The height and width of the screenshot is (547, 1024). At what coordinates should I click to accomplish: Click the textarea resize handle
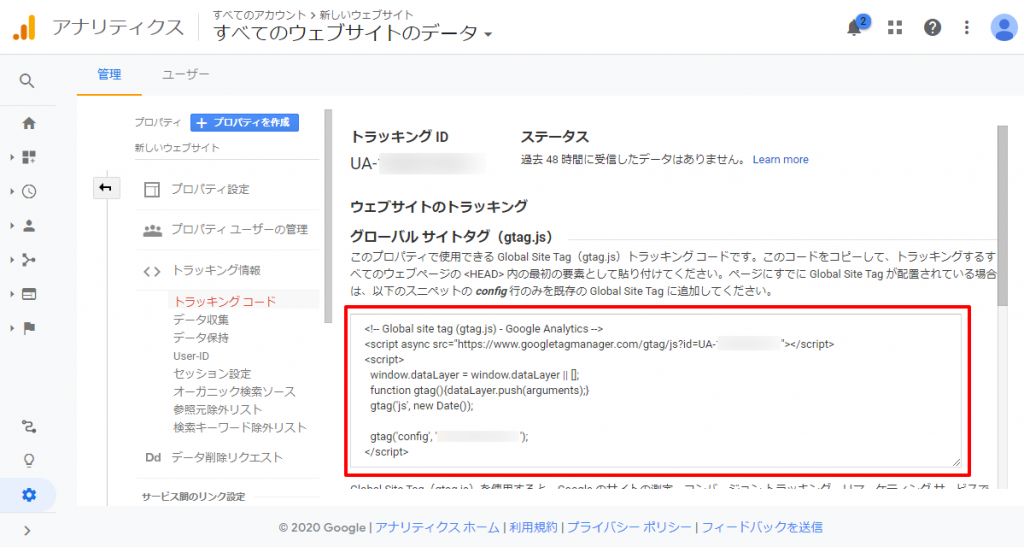(956, 461)
